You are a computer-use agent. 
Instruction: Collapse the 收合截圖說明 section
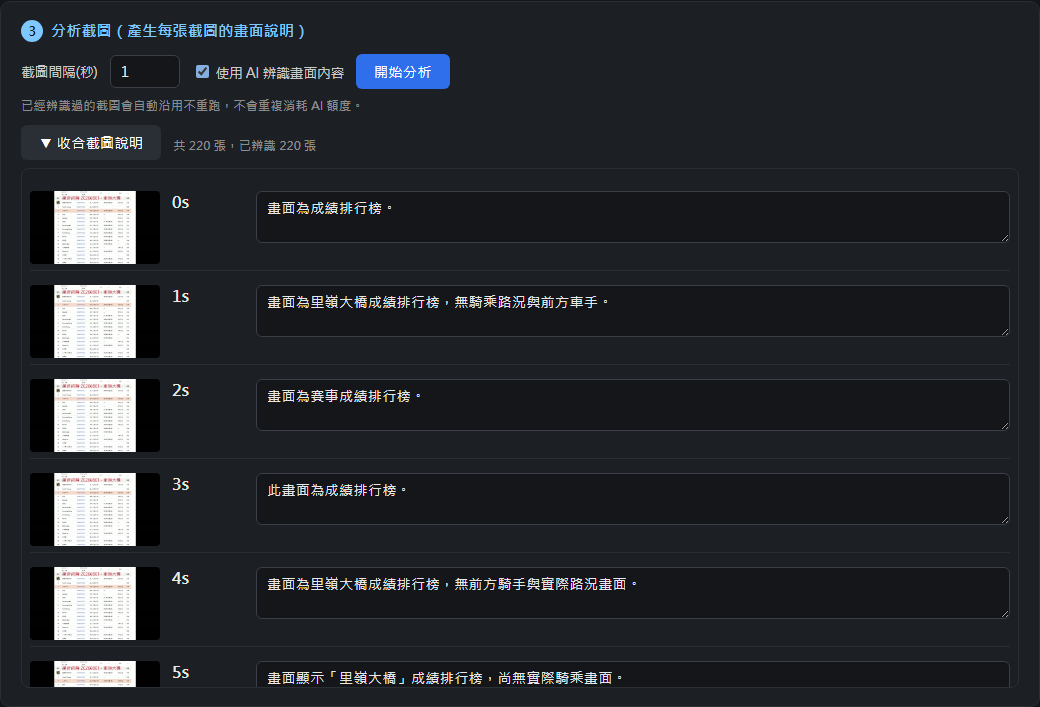coord(91,143)
